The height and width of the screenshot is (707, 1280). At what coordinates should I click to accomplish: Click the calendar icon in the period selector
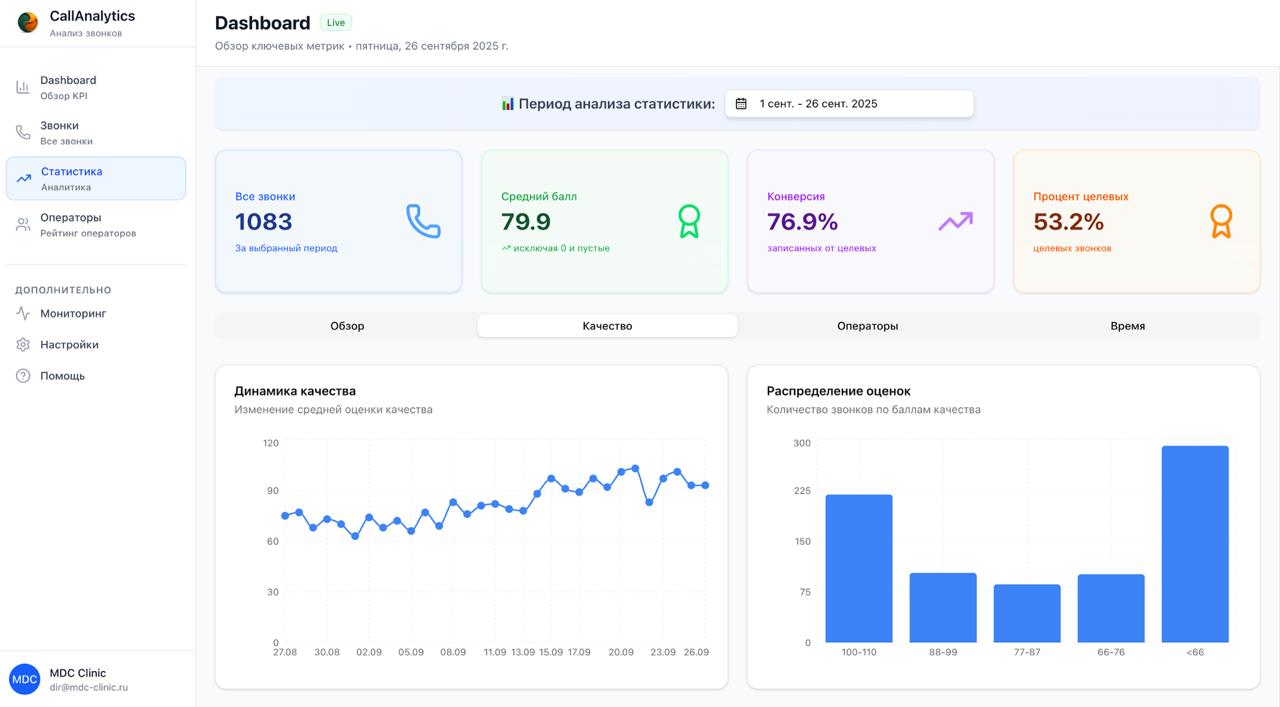click(741, 104)
